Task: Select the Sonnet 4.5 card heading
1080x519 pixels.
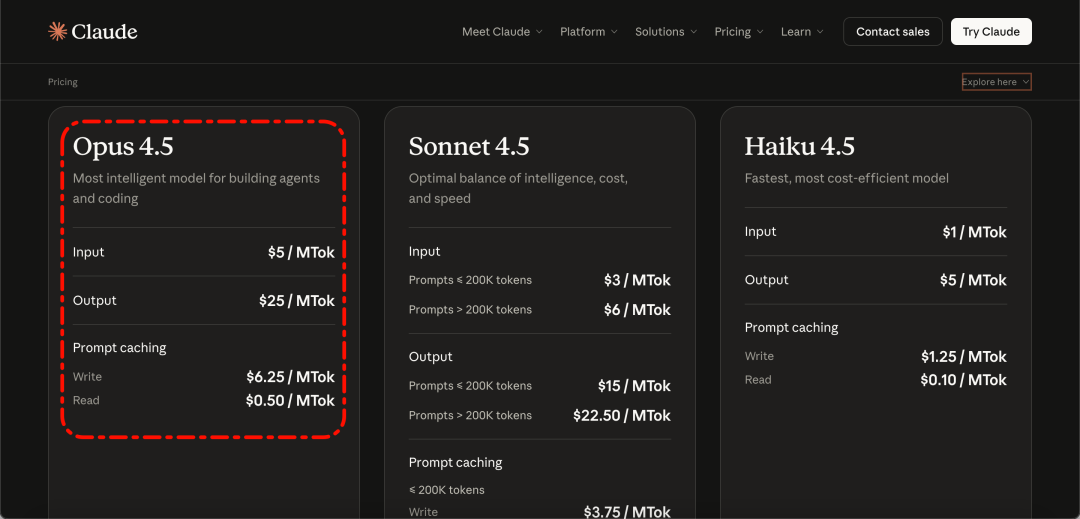Action: (468, 147)
